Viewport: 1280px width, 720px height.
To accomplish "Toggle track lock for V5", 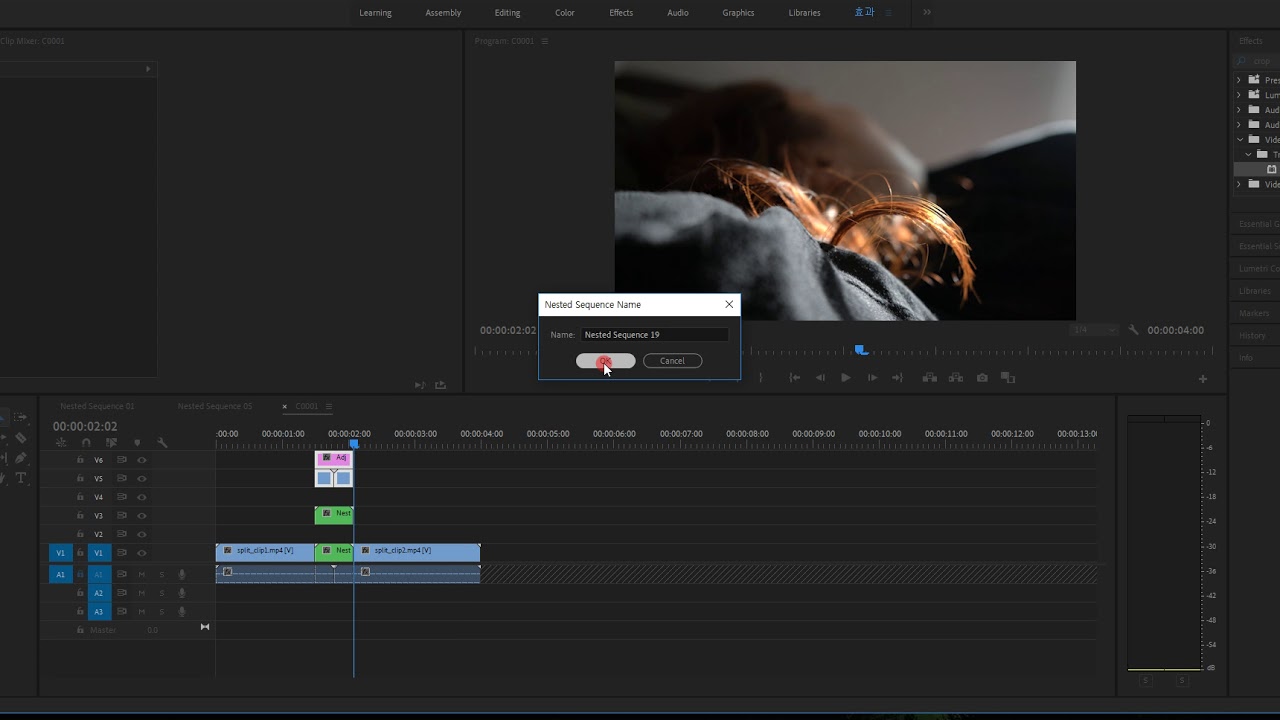I will click(x=80, y=479).
